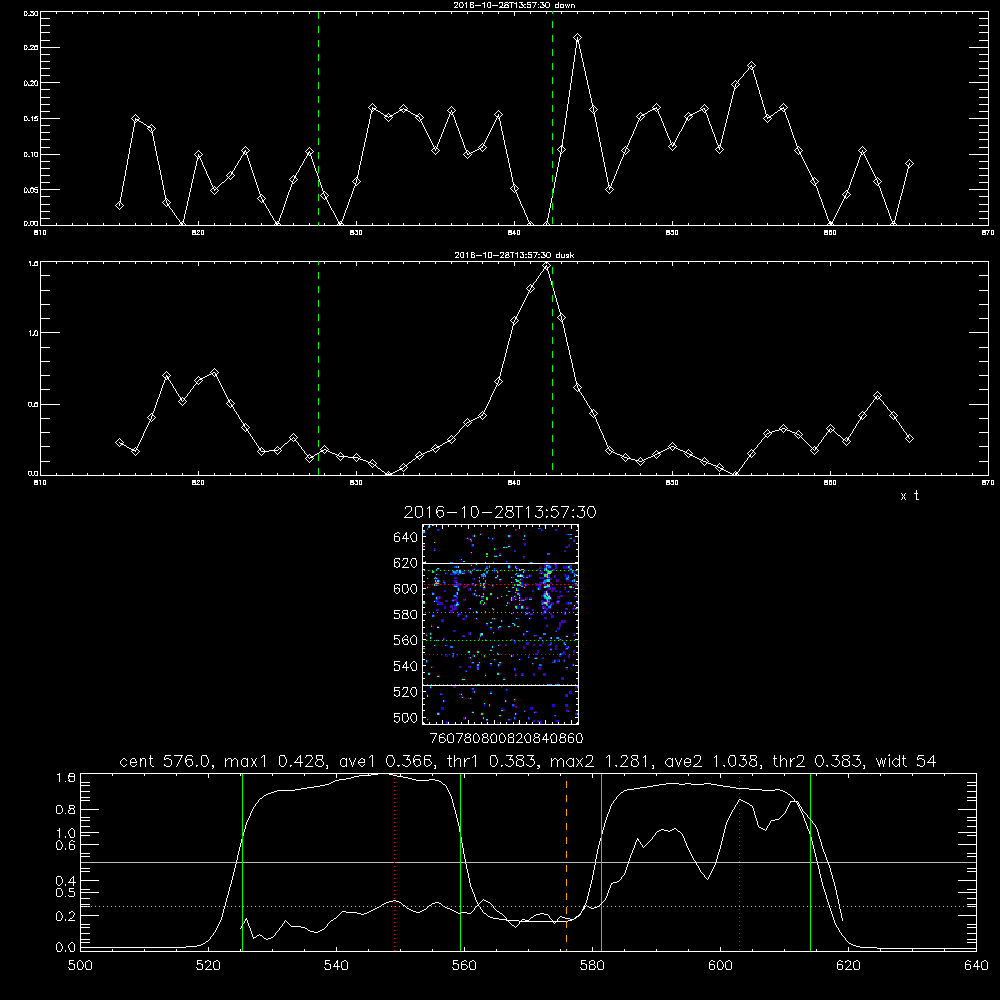Click the highest peak diamond in the dusk plot

pyautogui.click(x=546, y=267)
